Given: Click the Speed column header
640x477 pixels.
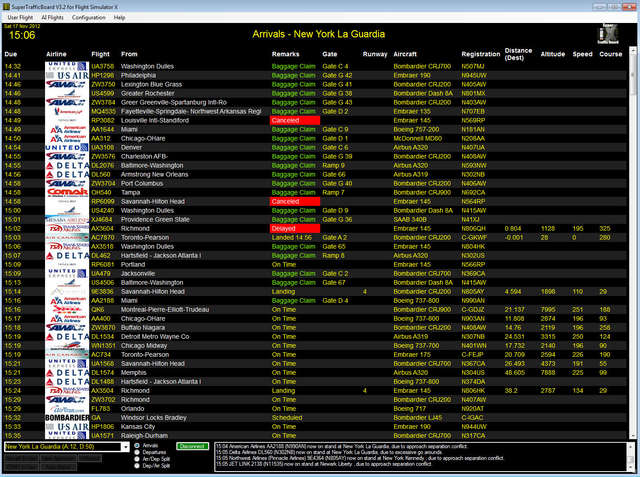Looking at the screenshot, I should click(582, 54).
